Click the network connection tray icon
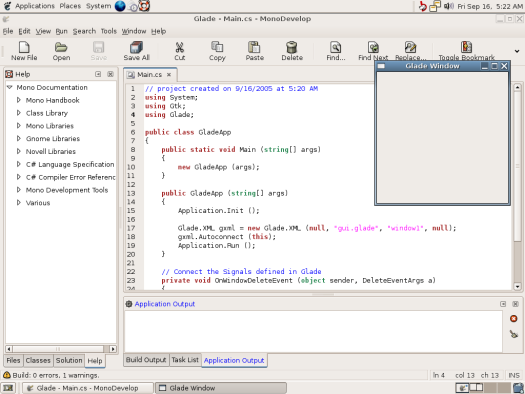 pyautogui.click(x=435, y=6)
